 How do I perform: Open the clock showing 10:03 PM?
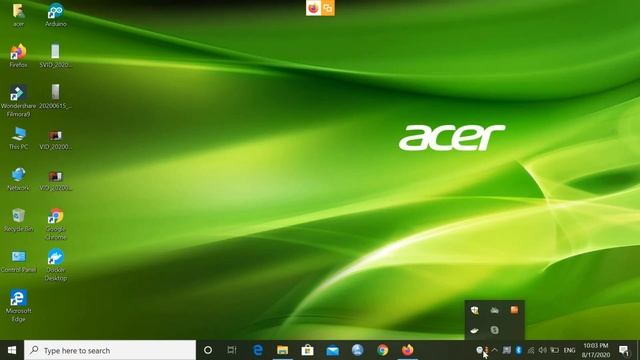[596, 350]
